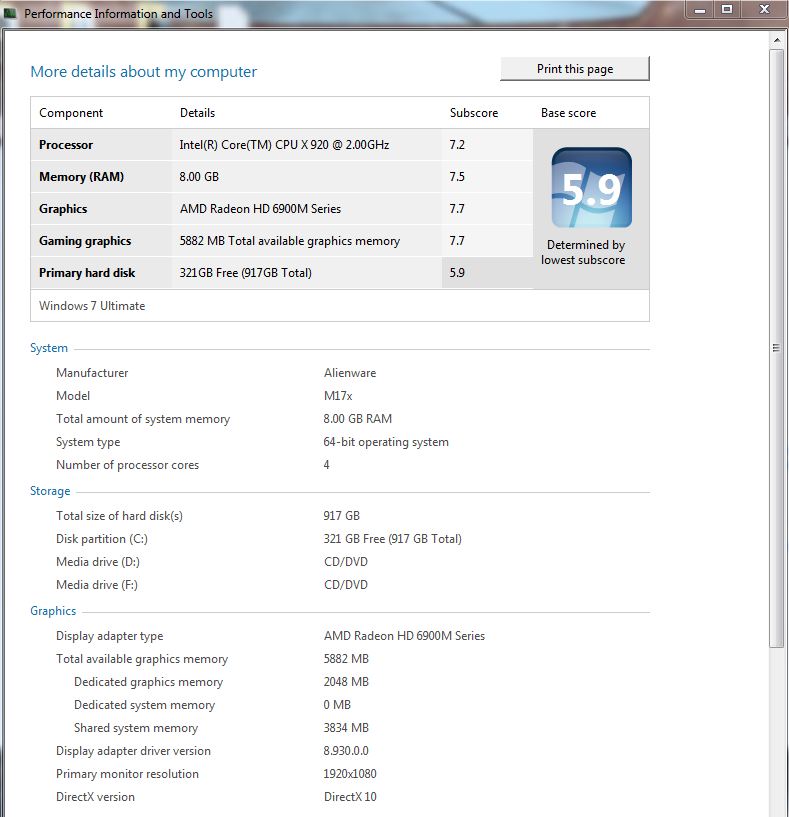The image size is (789, 817).
Task: Click the Model value M17x
Action: tap(338, 396)
